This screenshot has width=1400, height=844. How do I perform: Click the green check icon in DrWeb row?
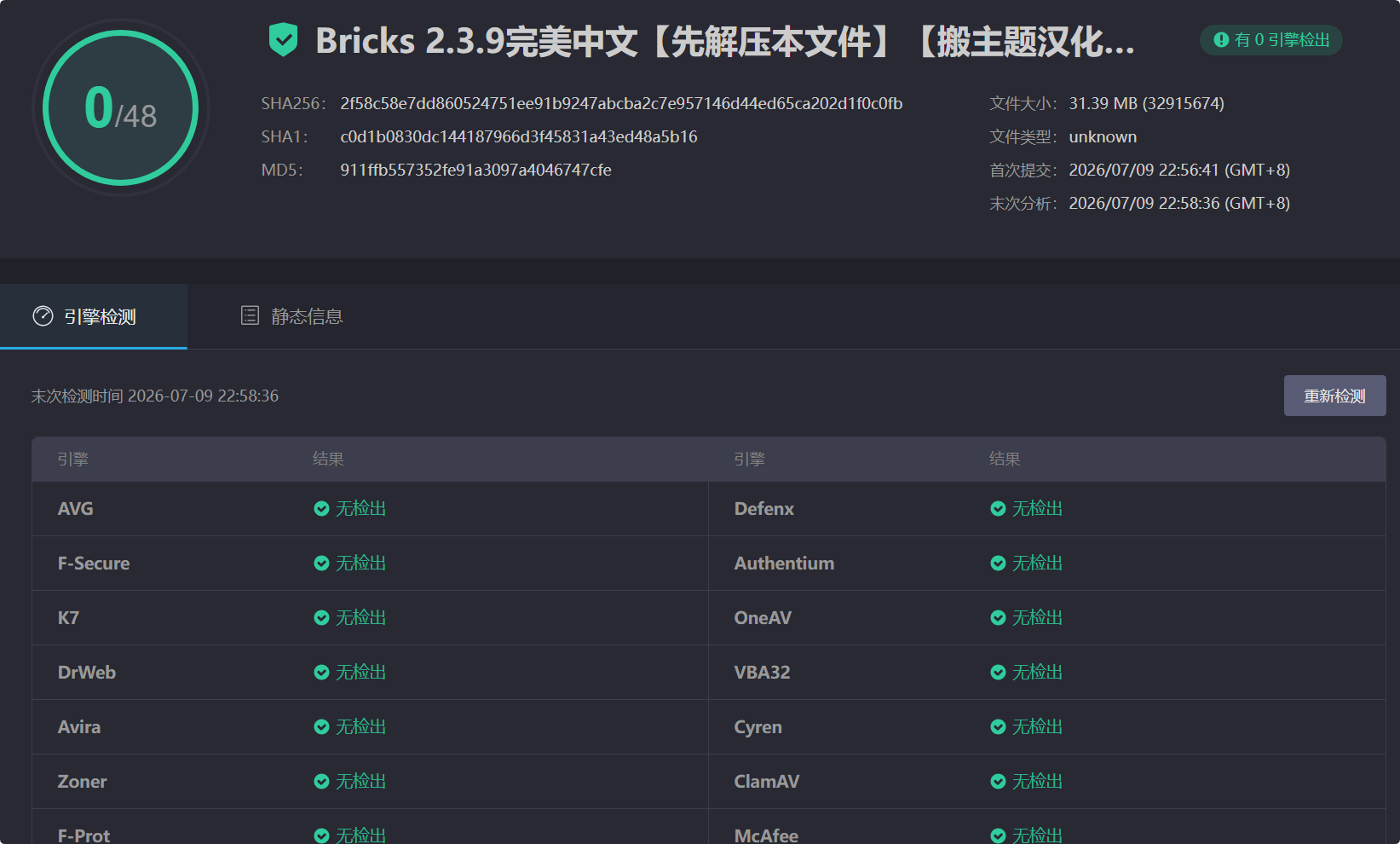321,673
